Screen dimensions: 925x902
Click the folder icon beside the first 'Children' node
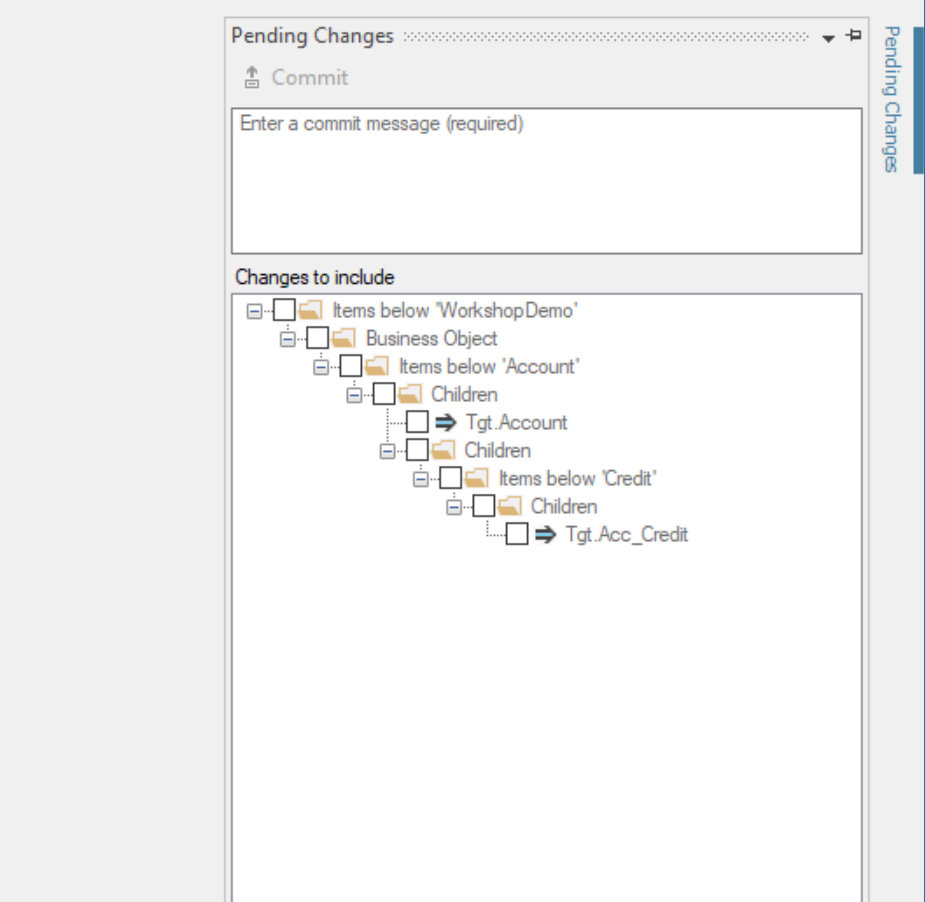click(409, 394)
